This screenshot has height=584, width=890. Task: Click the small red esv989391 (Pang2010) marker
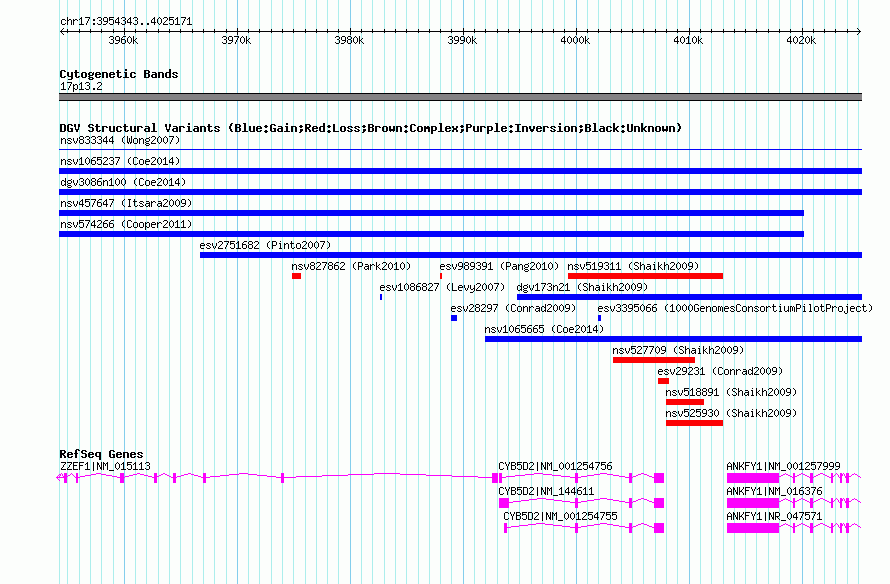pyautogui.click(x=441, y=276)
